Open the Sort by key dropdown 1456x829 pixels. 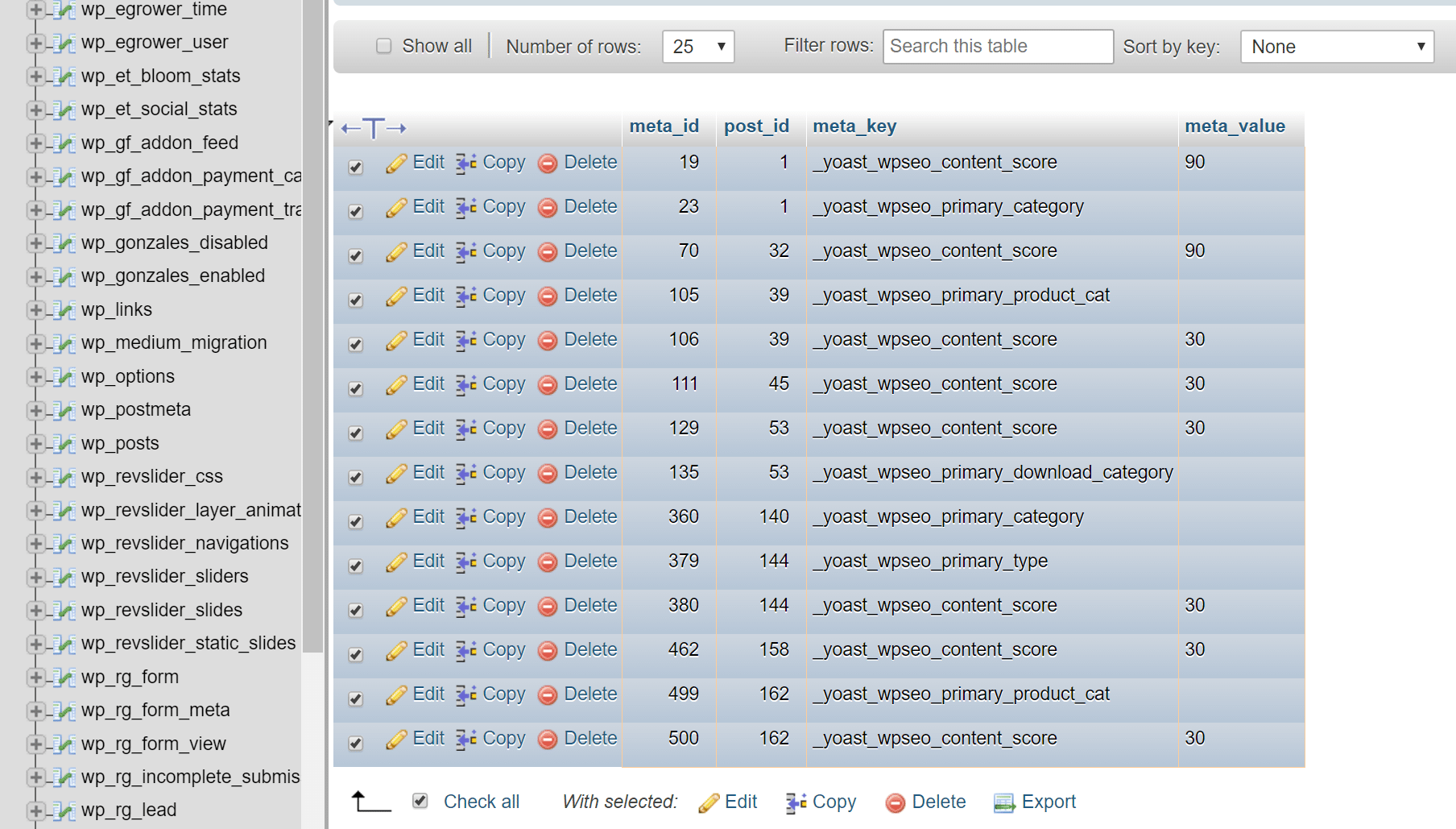click(x=1336, y=46)
